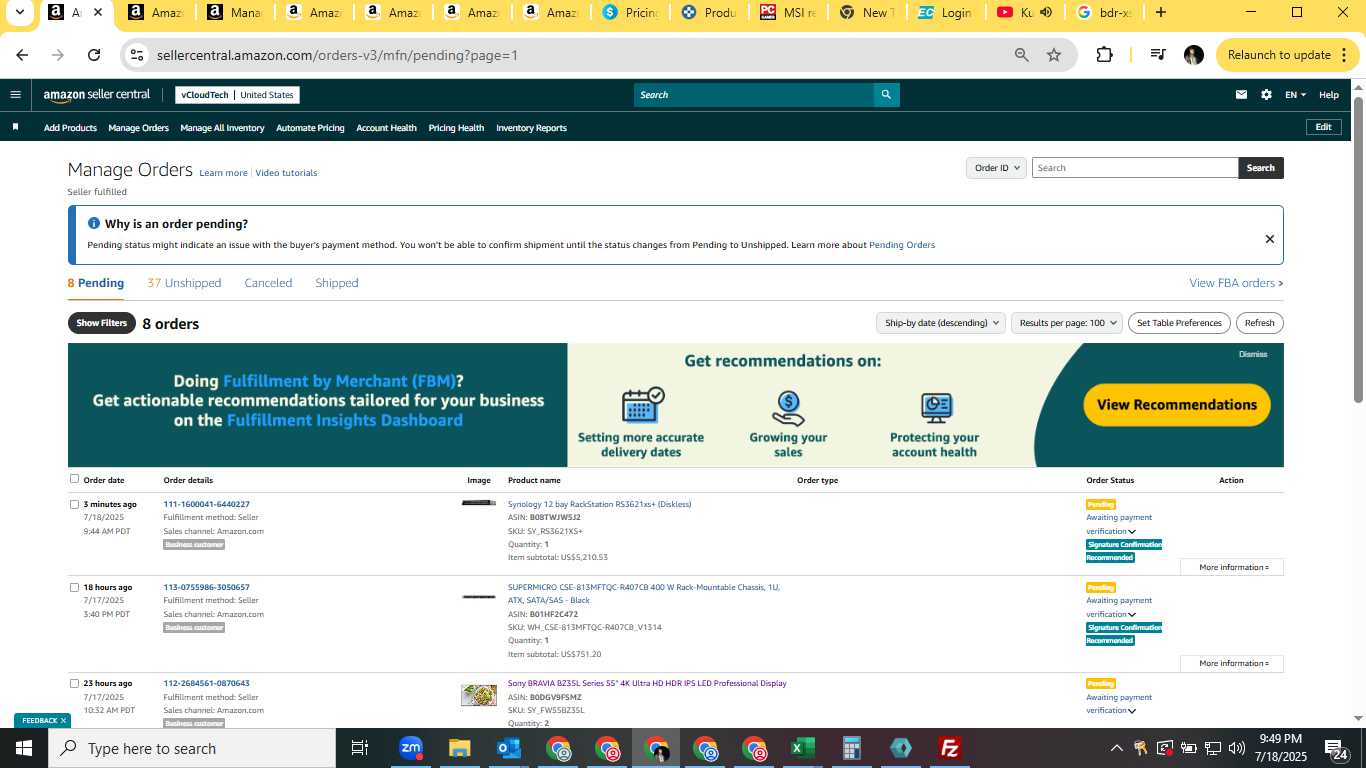Open a new browser tab

pyautogui.click(x=1160, y=13)
